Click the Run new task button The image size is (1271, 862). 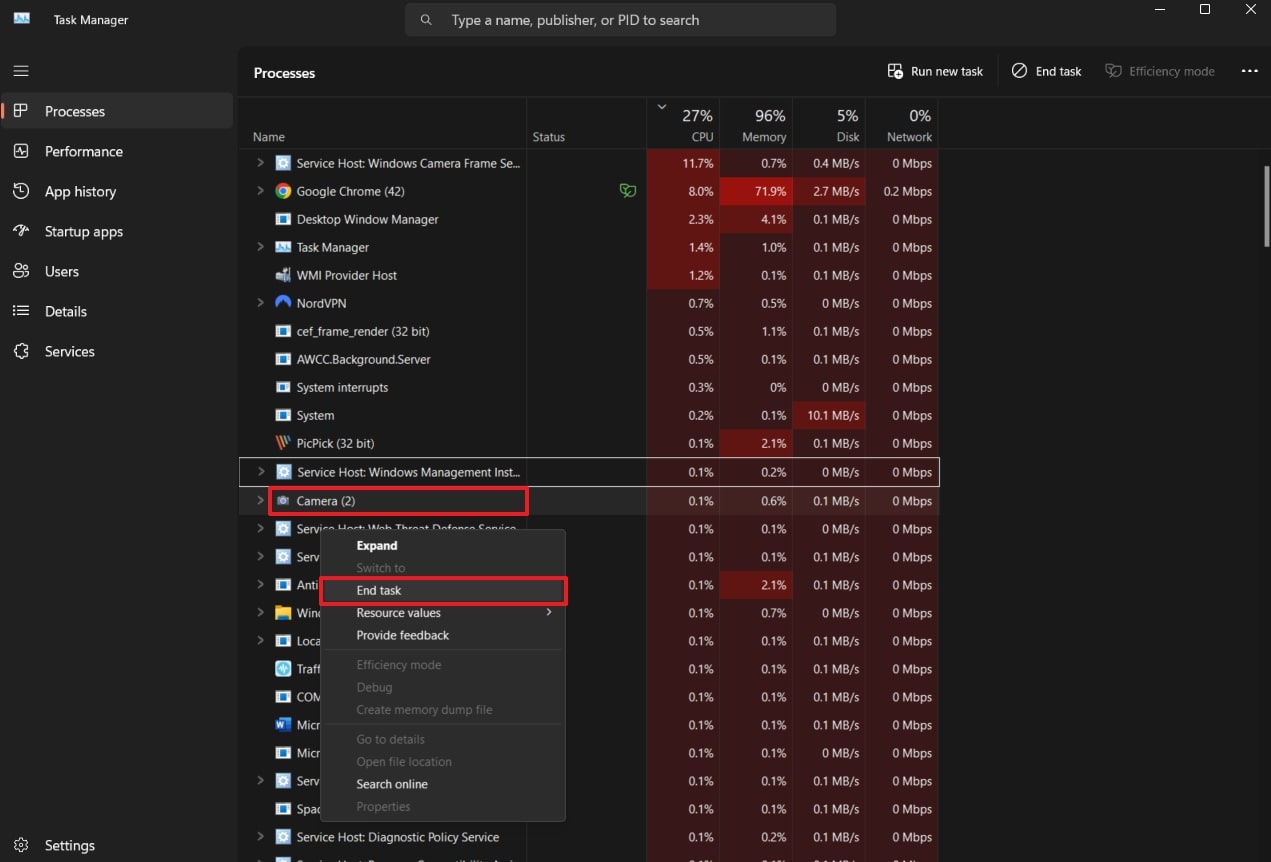[935, 71]
